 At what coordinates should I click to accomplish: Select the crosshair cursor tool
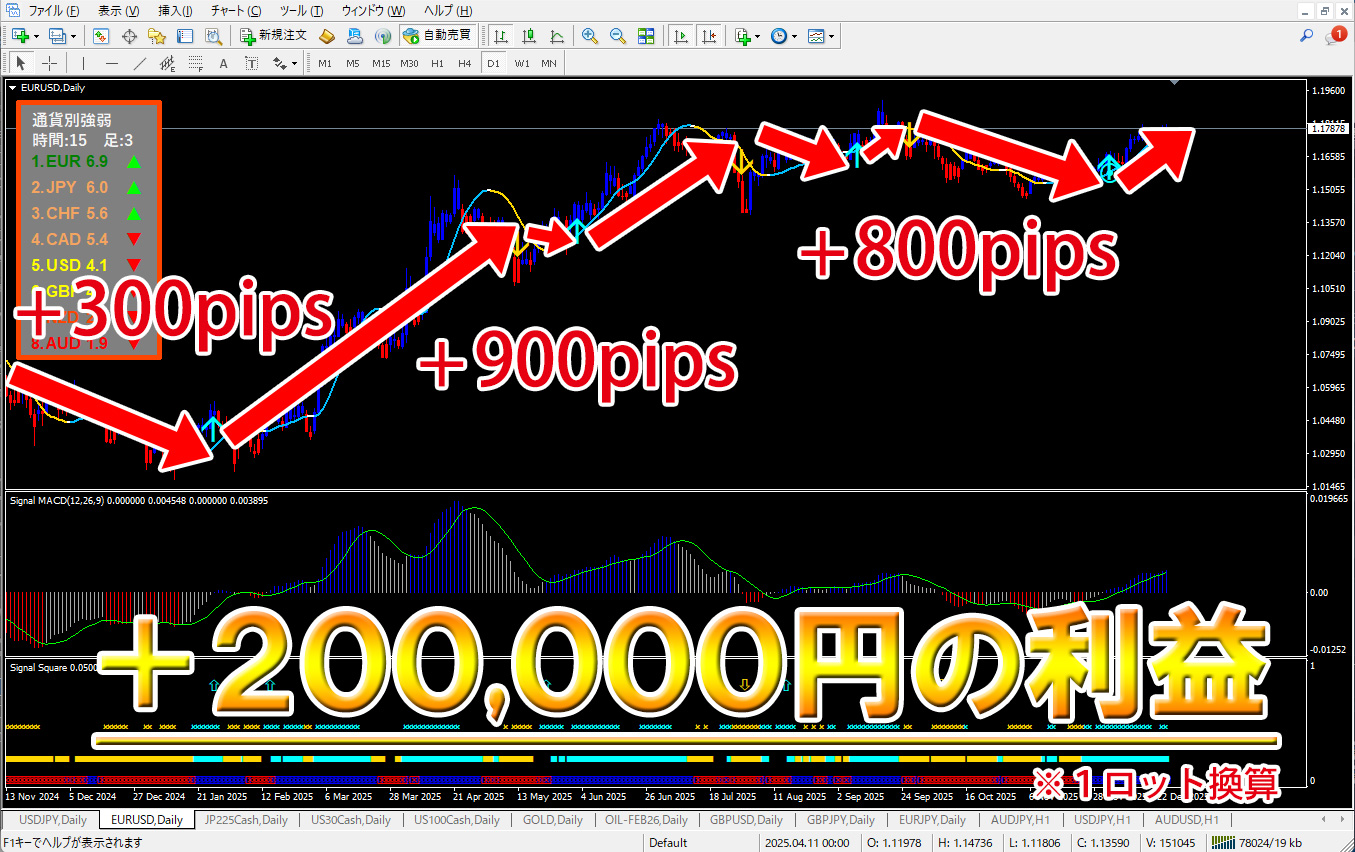coord(48,63)
